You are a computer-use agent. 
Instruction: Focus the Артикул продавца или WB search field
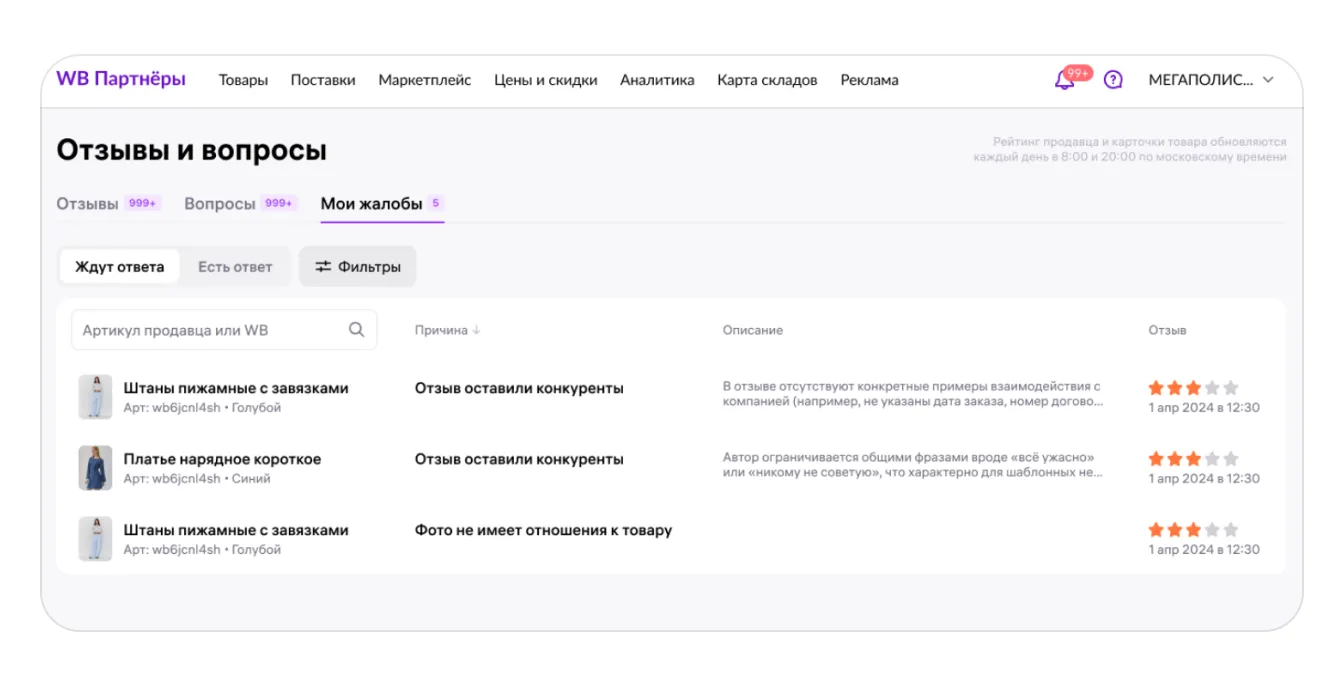click(210, 330)
